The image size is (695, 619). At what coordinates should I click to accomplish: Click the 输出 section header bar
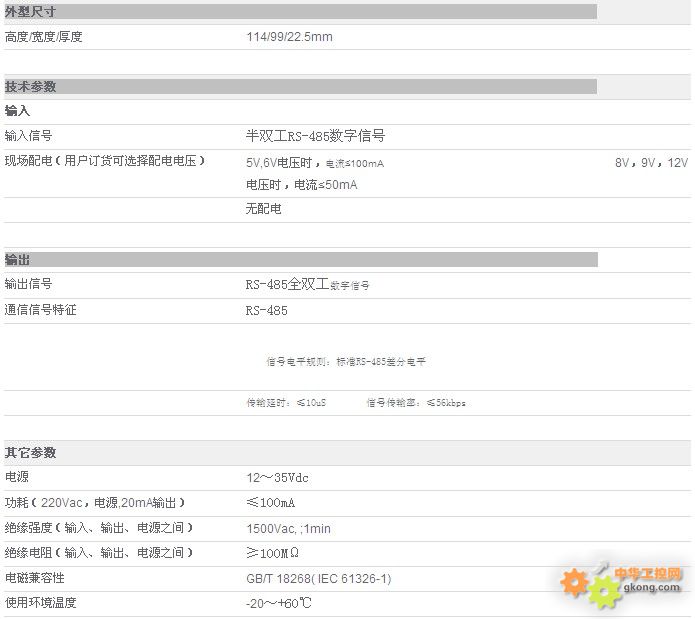tap(300, 260)
